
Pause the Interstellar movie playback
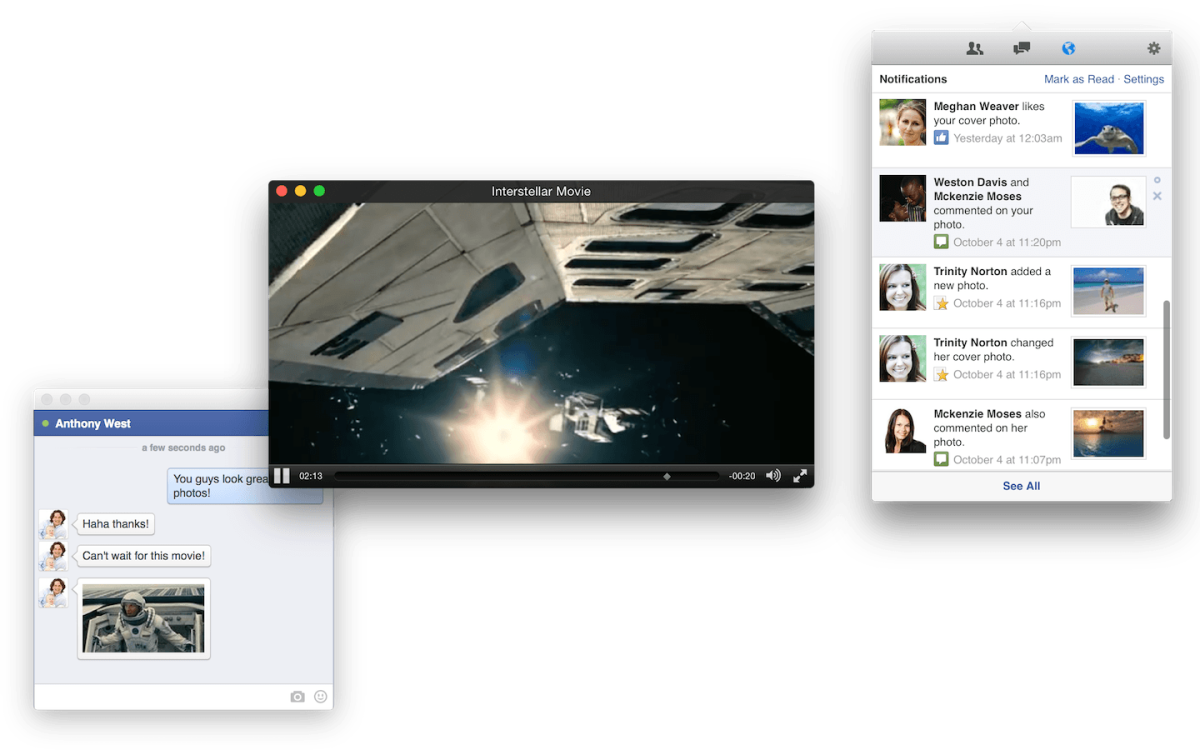click(283, 476)
